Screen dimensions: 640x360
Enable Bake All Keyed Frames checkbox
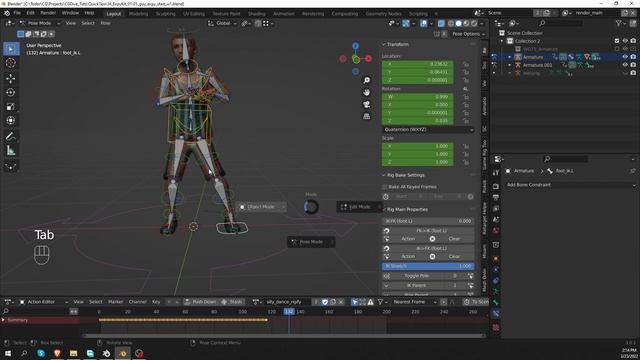pos(384,187)
